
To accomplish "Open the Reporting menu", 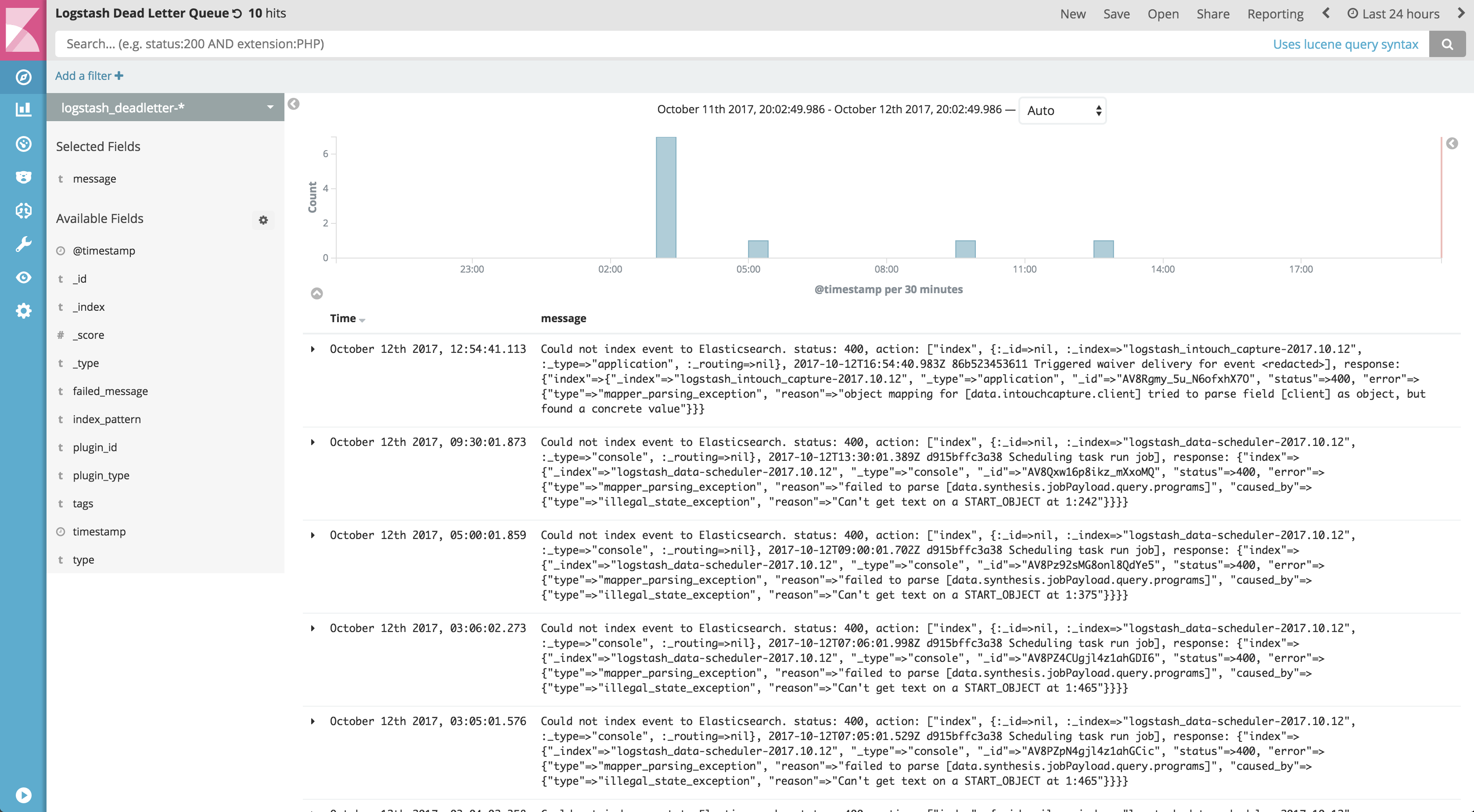I will [1276, 14].
